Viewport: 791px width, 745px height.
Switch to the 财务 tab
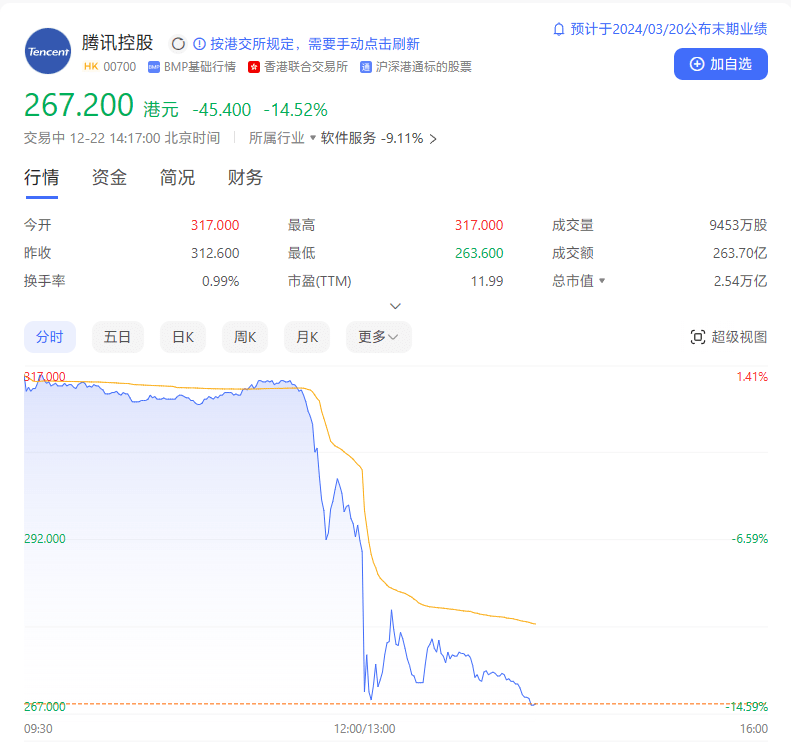click(245, 178)
